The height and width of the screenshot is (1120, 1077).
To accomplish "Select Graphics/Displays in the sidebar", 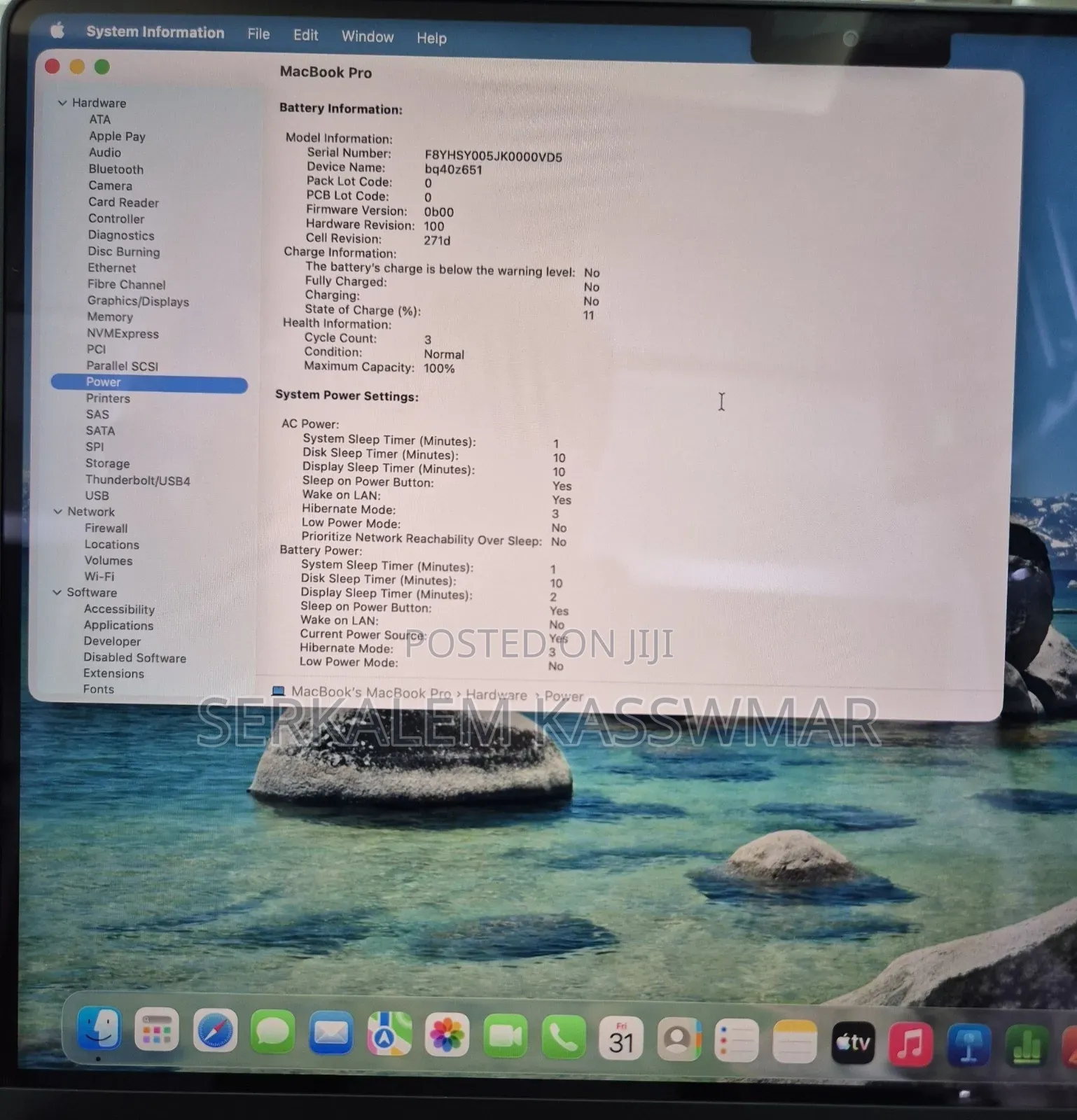I will tap(139, 301).
